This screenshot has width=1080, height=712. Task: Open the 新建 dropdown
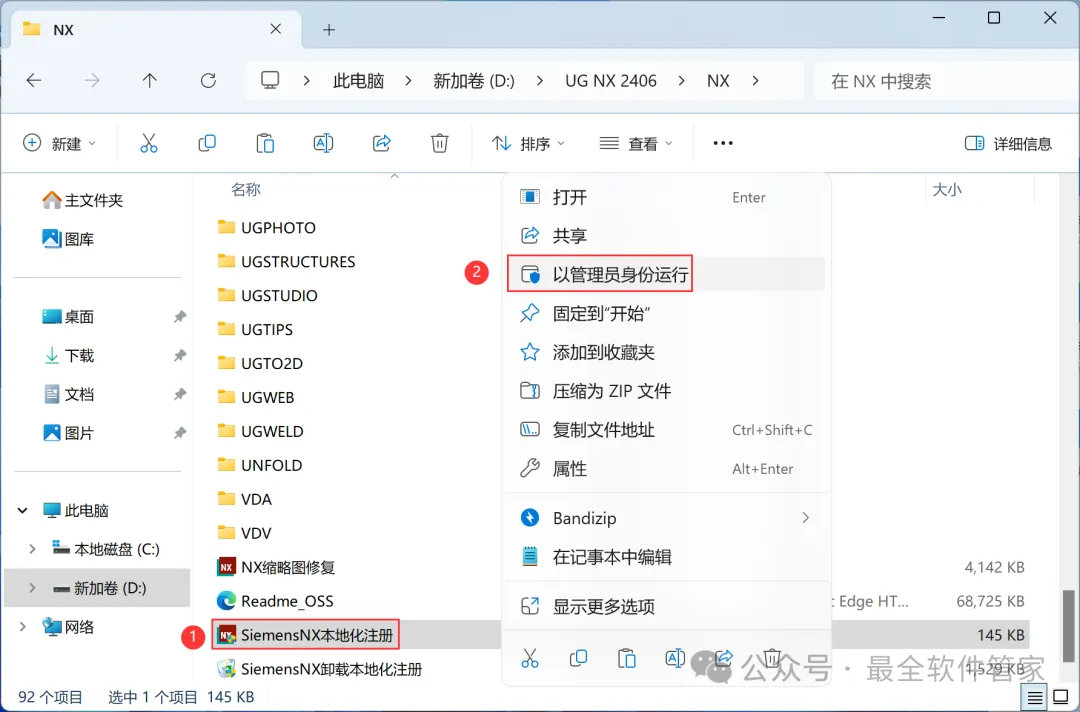click(59, 143)
